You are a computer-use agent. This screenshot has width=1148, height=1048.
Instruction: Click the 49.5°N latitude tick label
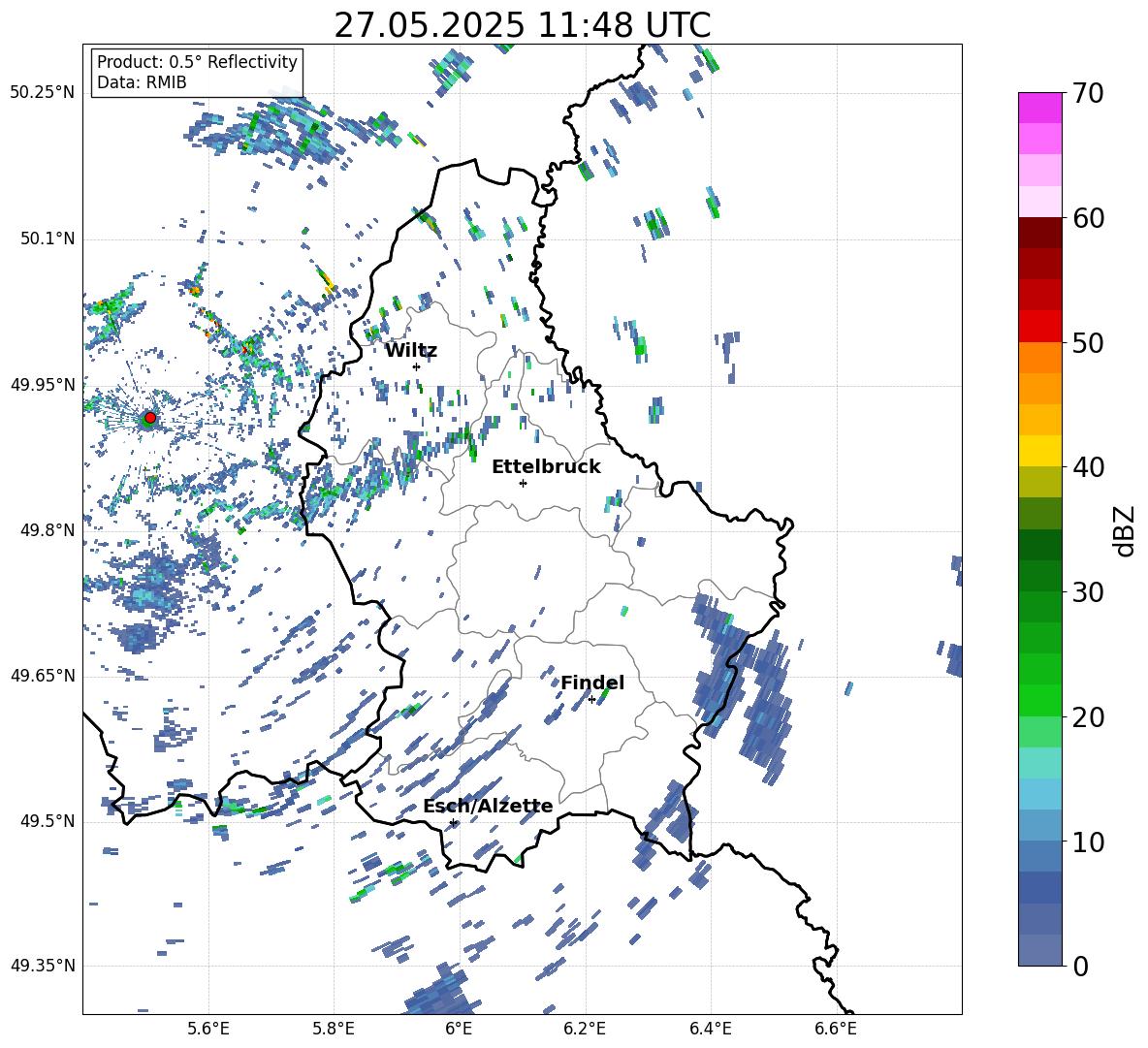(x=47, y=821)
